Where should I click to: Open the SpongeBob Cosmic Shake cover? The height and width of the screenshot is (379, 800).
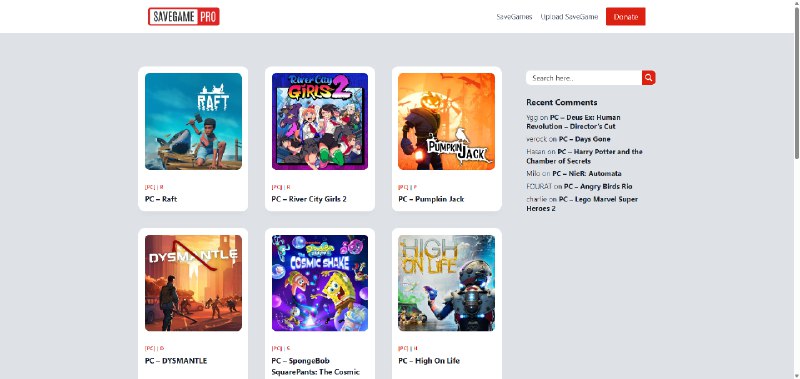pyautogui.click(x=320, y=283)
